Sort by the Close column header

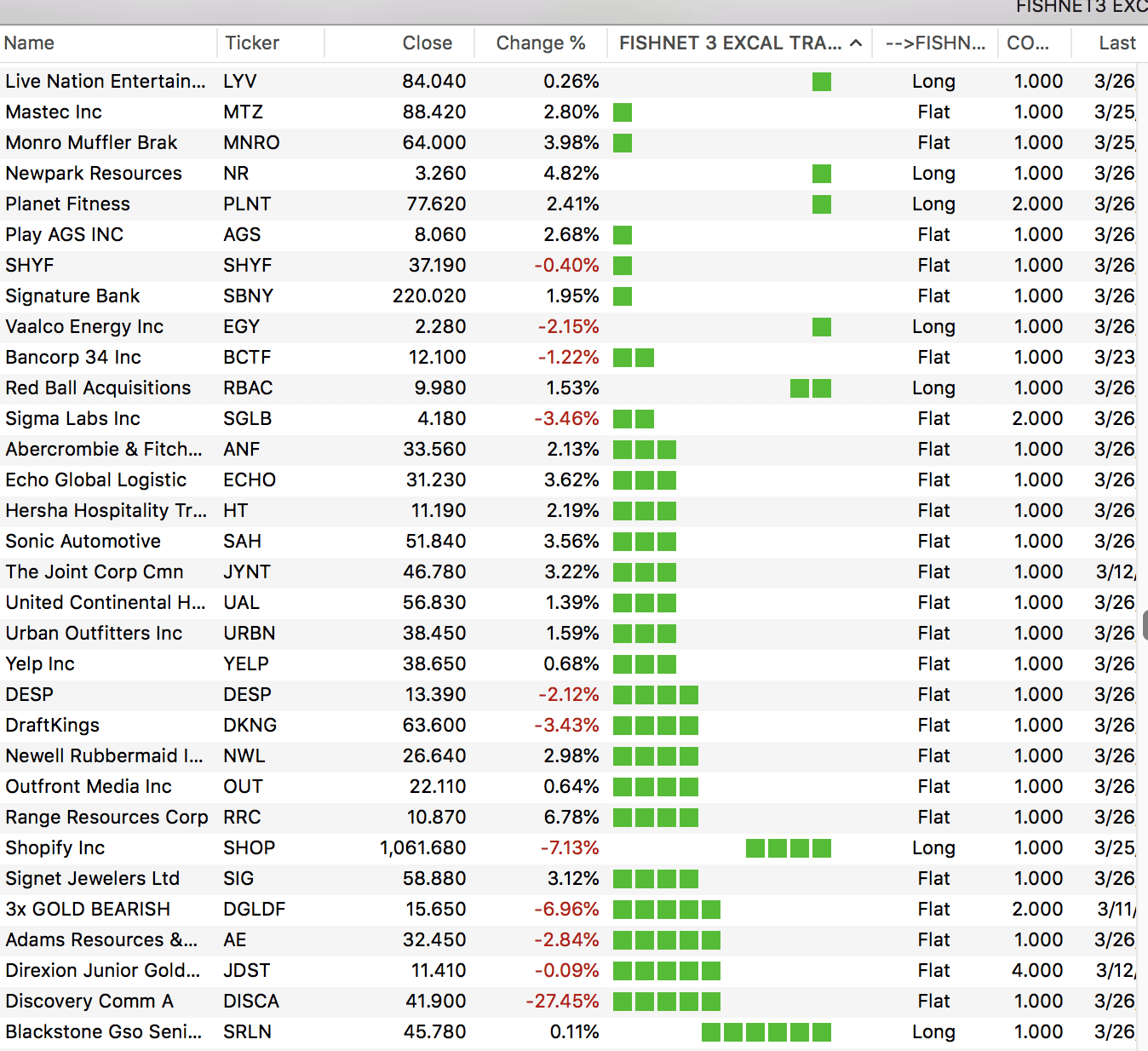[x=428, y=43]
